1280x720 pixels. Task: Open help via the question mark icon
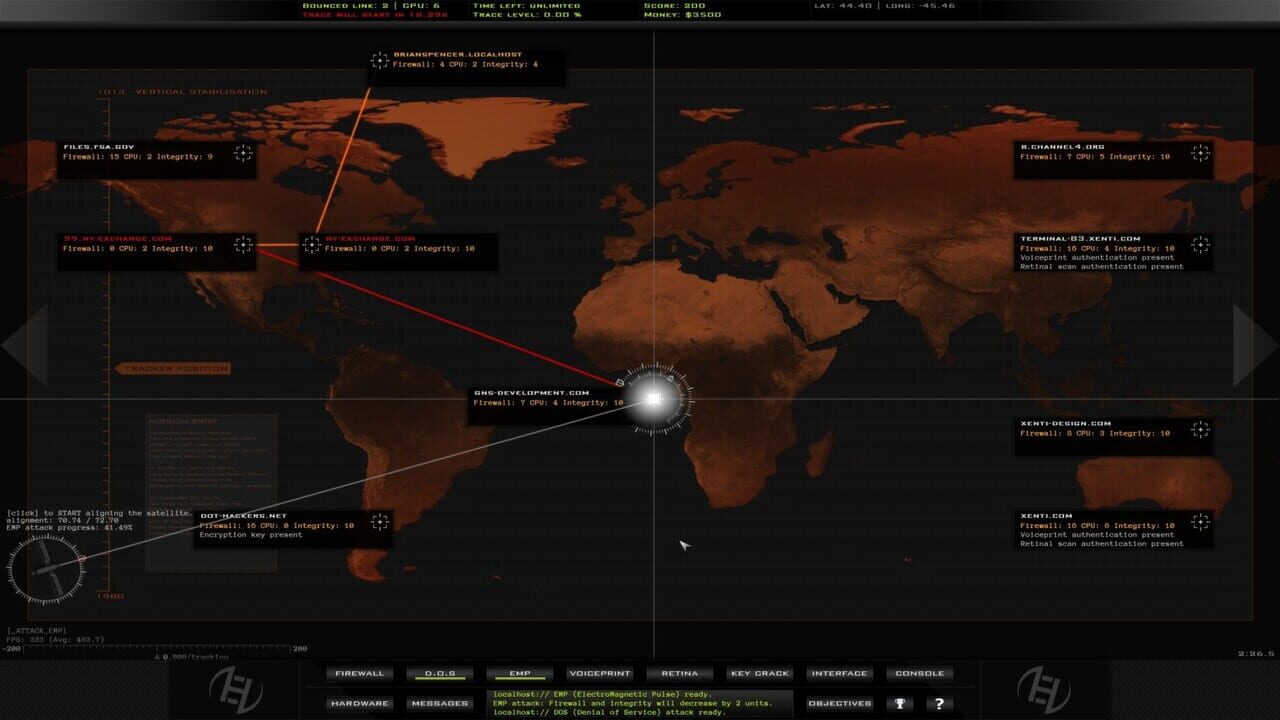click(941, 703)
